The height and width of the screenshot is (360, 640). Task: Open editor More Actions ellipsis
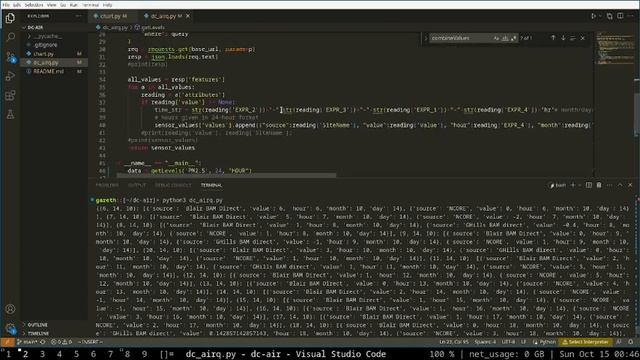tap(631, 16)
